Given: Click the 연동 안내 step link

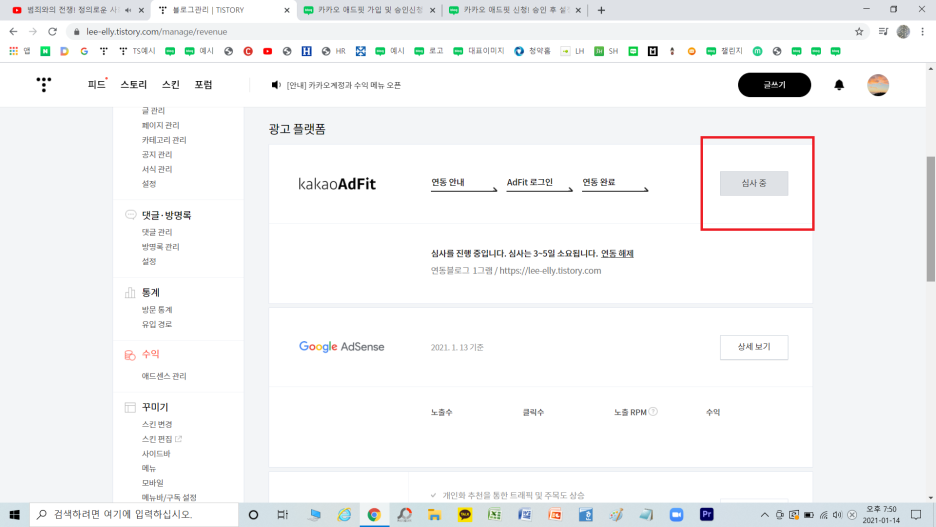Looking at the screenshot, I should click(464, 184).
